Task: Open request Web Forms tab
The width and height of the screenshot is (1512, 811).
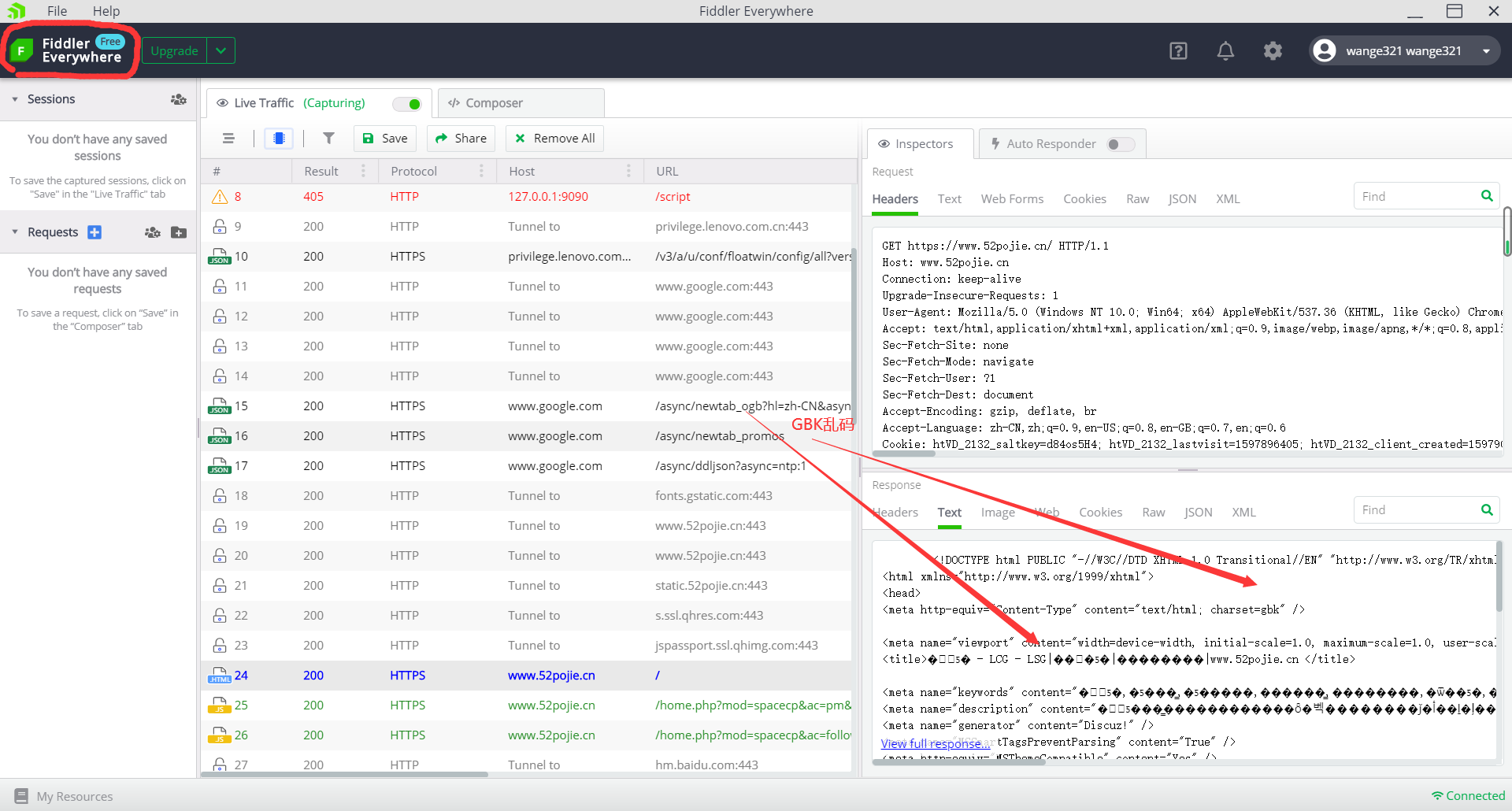Action: coord(1012,199)
